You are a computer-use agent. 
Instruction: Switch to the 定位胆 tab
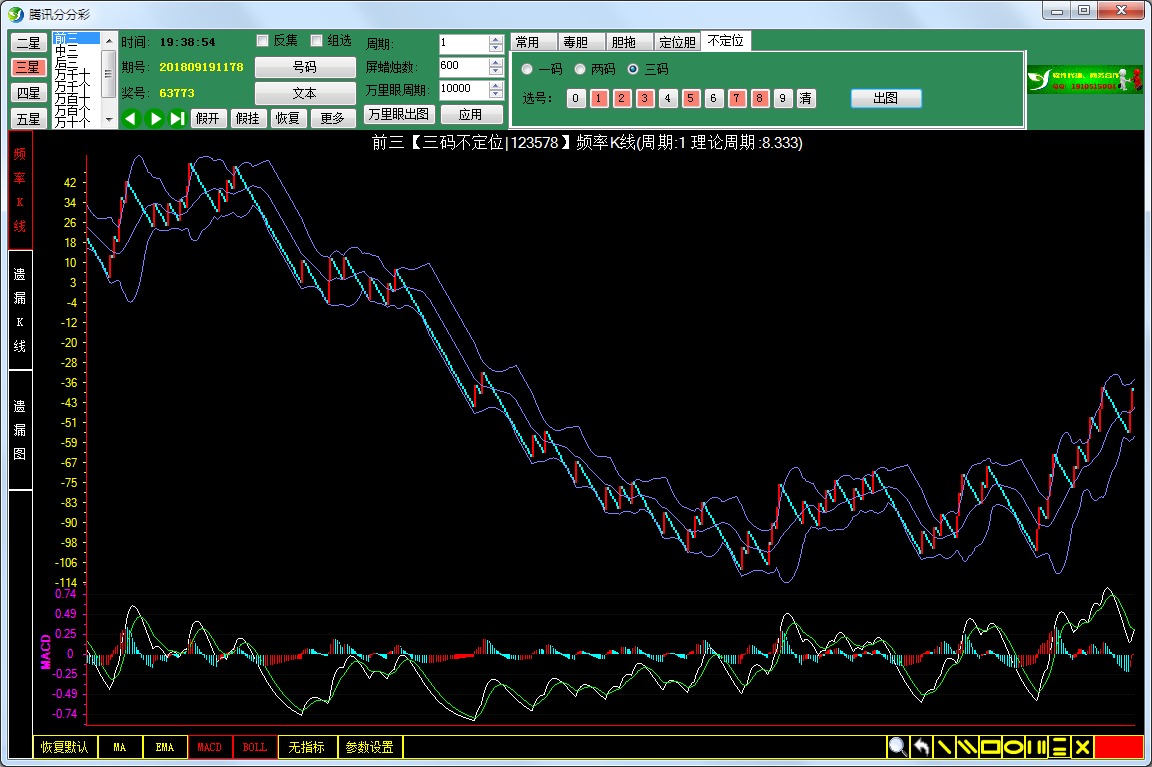[677, 42]
